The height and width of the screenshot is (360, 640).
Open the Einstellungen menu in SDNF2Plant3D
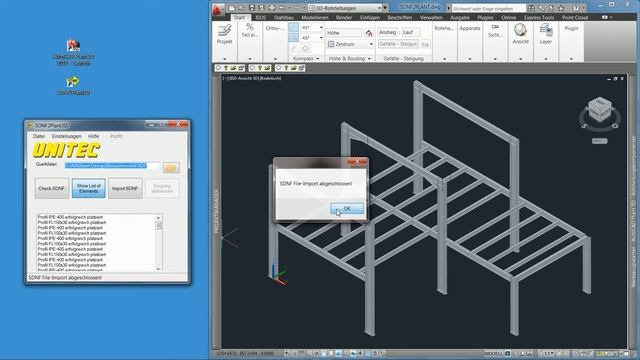67,136
